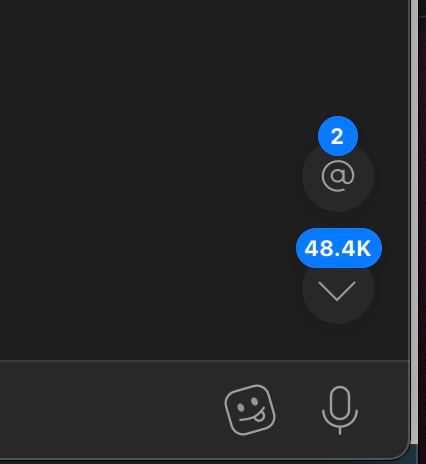
Task: Click the smiley sticker face icon
Action: pos(250,410)
